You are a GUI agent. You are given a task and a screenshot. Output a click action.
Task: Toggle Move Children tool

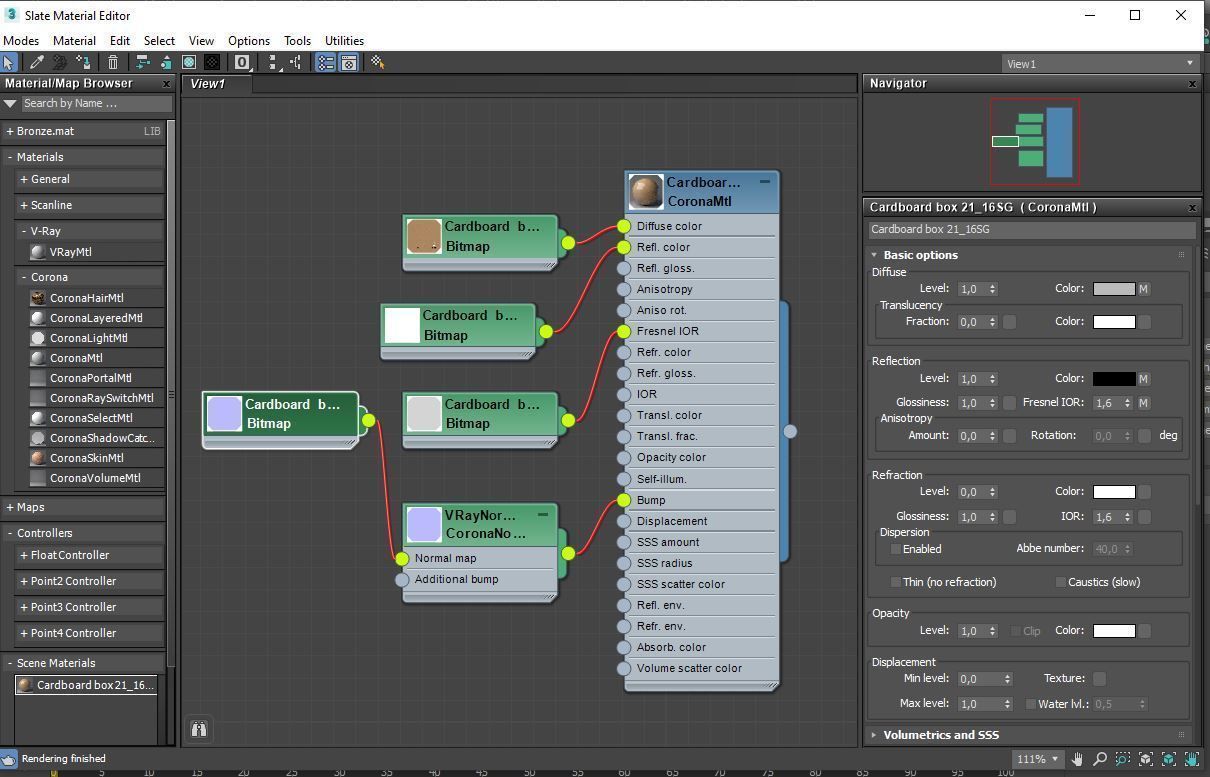coord(143,62)
